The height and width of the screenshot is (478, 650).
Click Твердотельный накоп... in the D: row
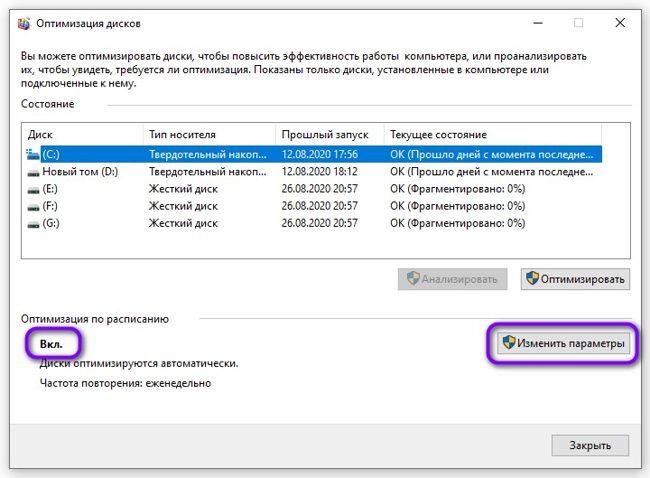208,172
